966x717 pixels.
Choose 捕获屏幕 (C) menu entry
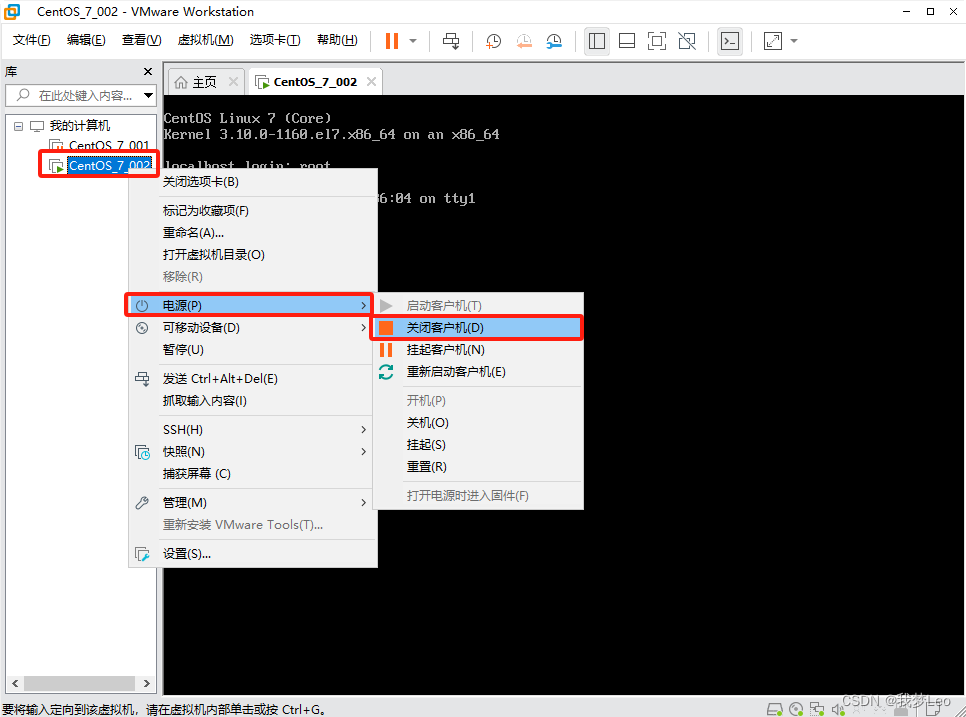[x=253, y=474]
